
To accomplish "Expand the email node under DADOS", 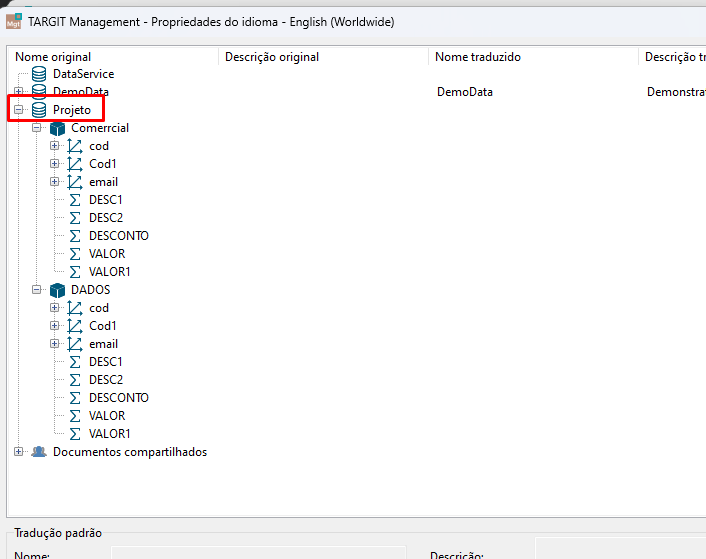I will coord(54,343).
